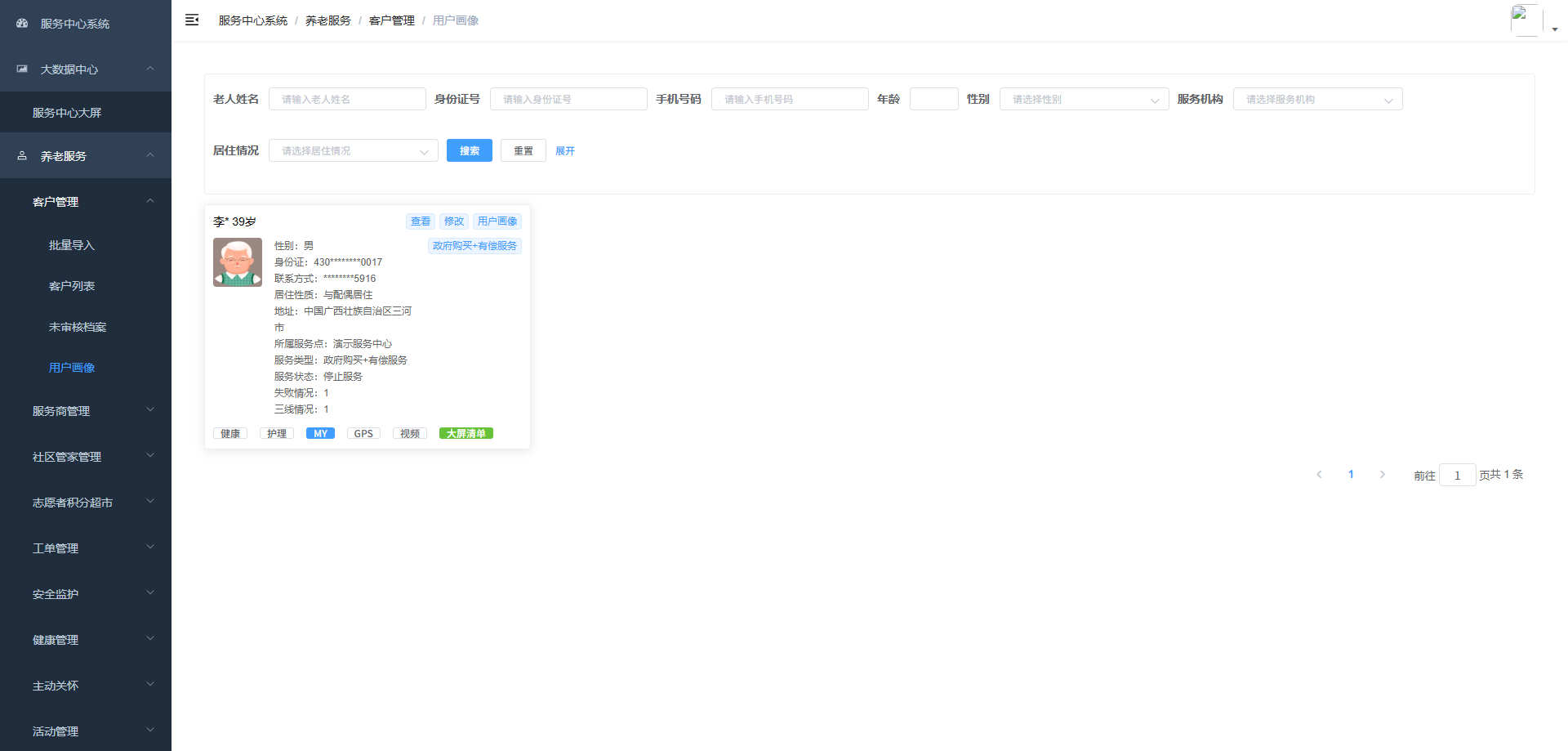Viewport: 1568px width, 751px height.
Task: Click the 大数据中心 monitor icon
Action: [22, 69]
